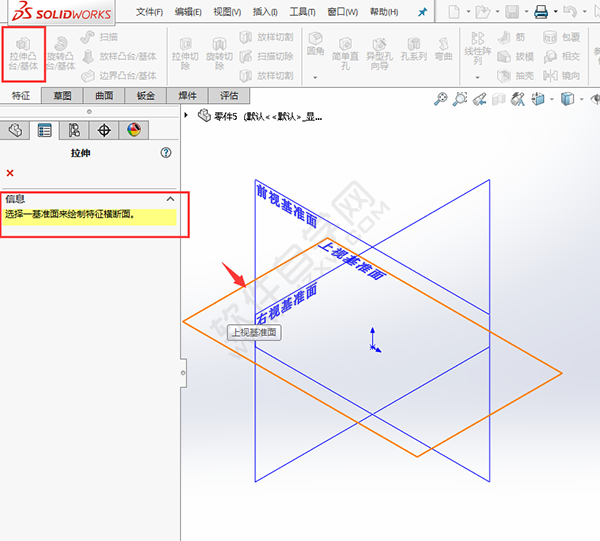Open the DimXpertManager crosshair tab
The image size is (600, 541).
coord(104,130)
